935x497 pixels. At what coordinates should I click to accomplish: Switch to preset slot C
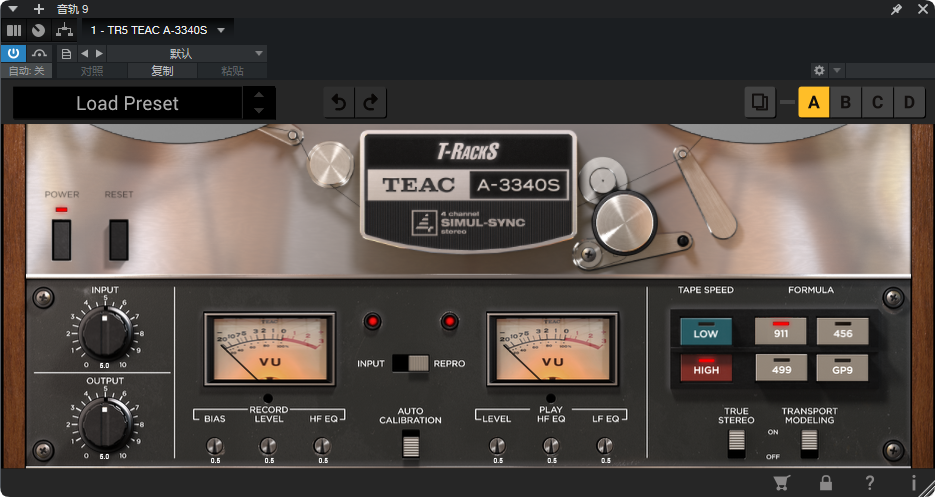(877, 102)
